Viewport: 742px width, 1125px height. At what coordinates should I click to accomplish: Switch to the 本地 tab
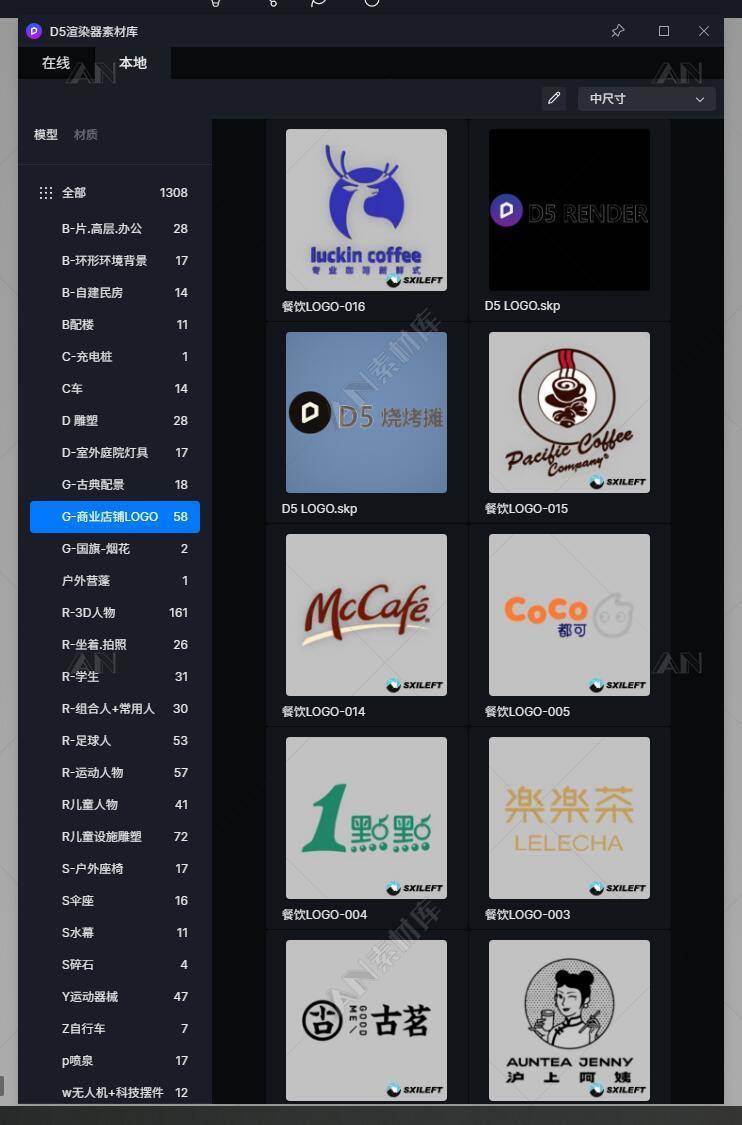(133, 63)
